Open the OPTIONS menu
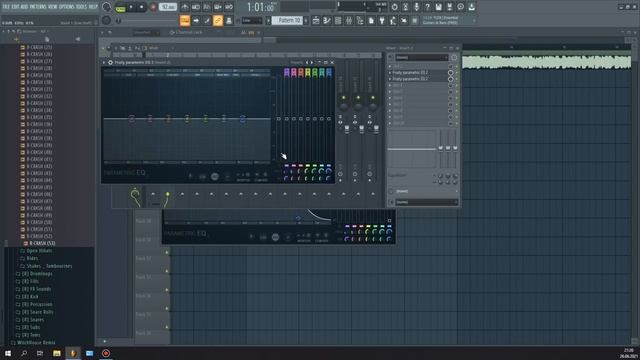The image size is (640, 360). [67, 7]
